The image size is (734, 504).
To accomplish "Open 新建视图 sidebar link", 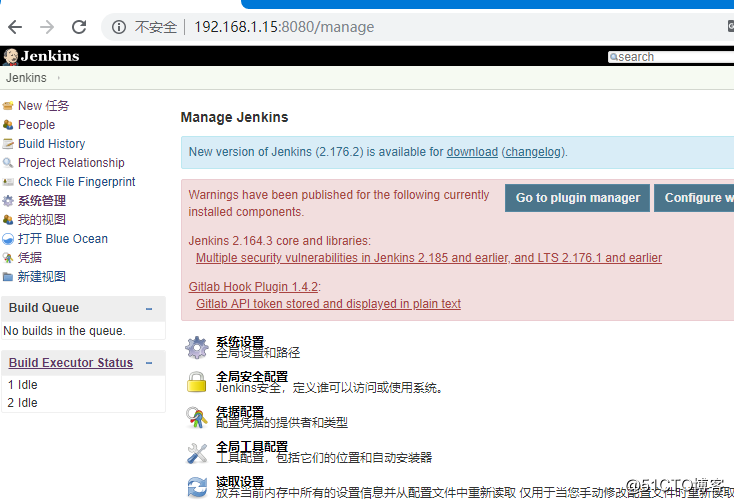I will click(42, 277).
